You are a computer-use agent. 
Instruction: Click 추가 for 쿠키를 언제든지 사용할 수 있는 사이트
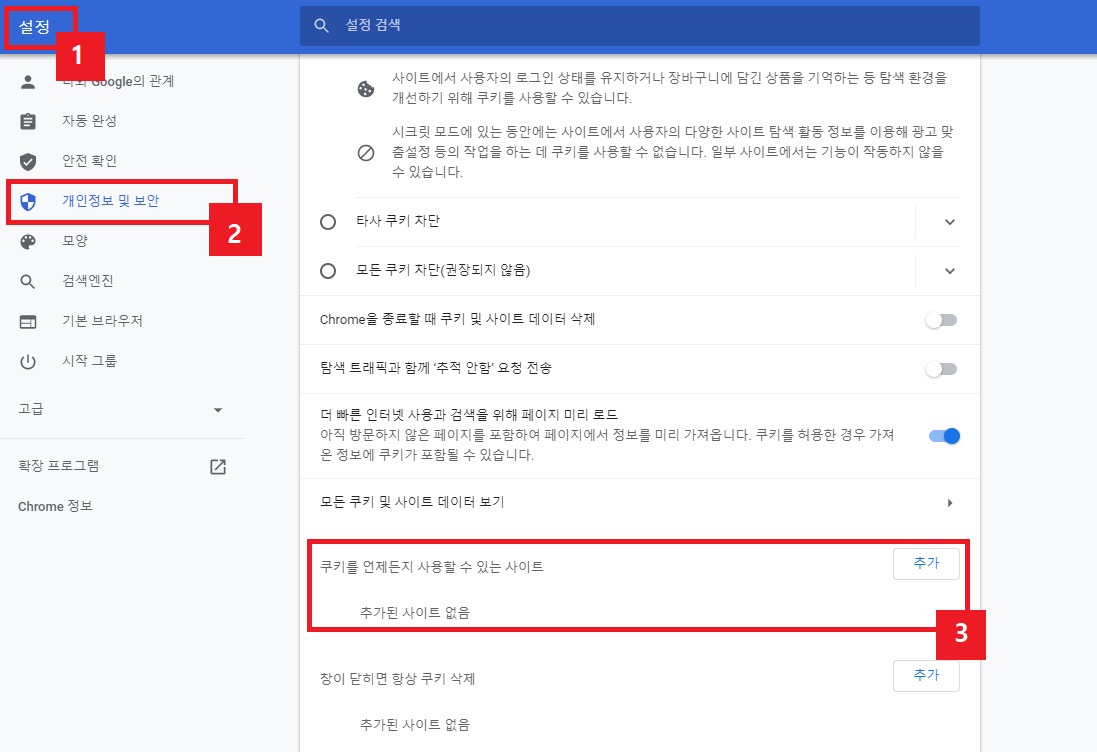tap(926, 564)
